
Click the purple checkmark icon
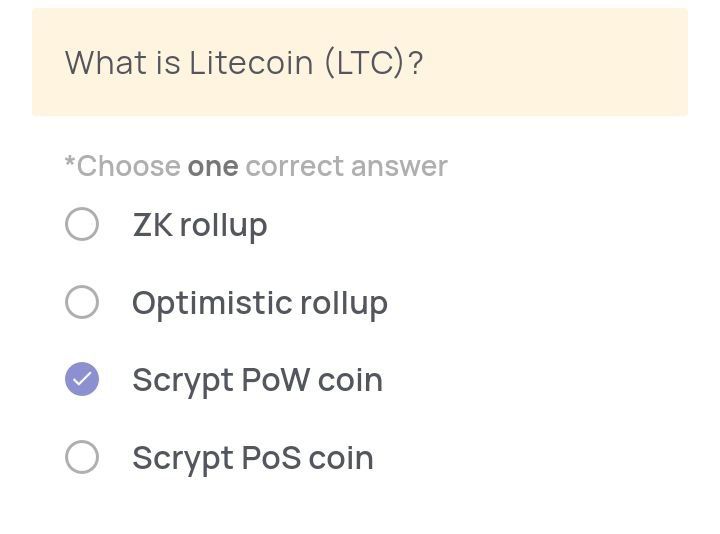click(82, 380)
